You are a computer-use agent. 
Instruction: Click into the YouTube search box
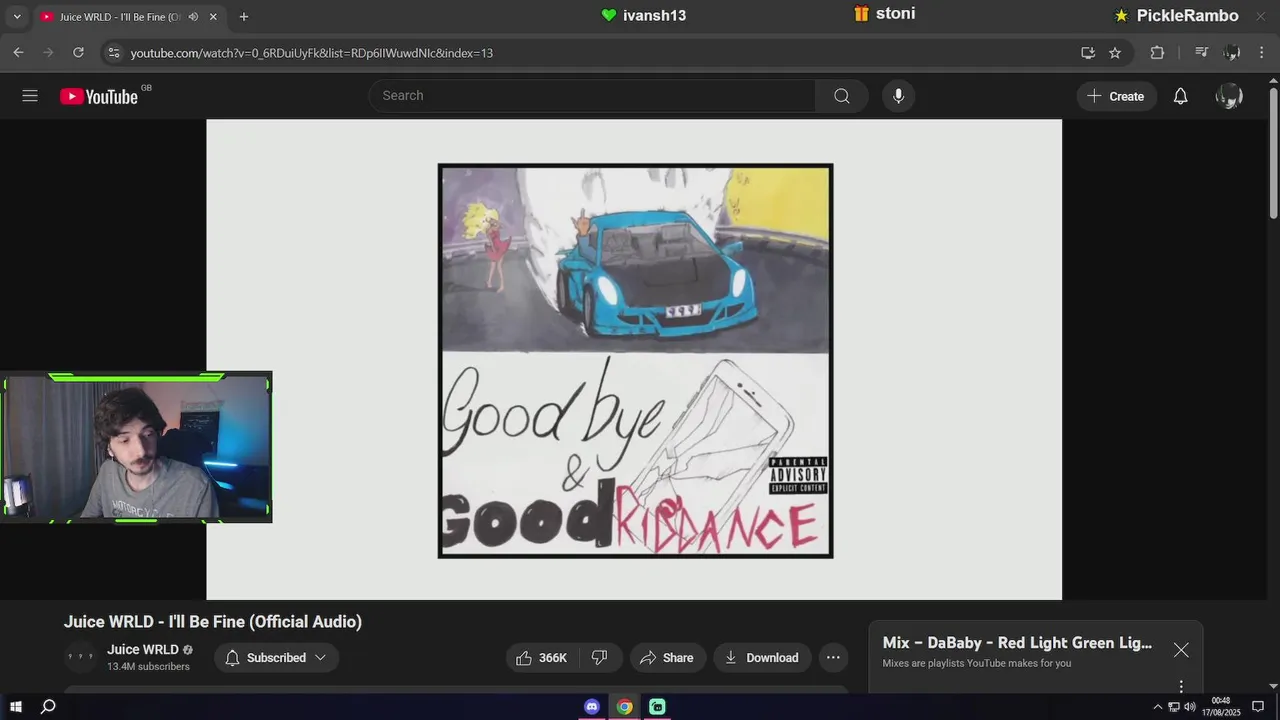[x=592, y=96]
